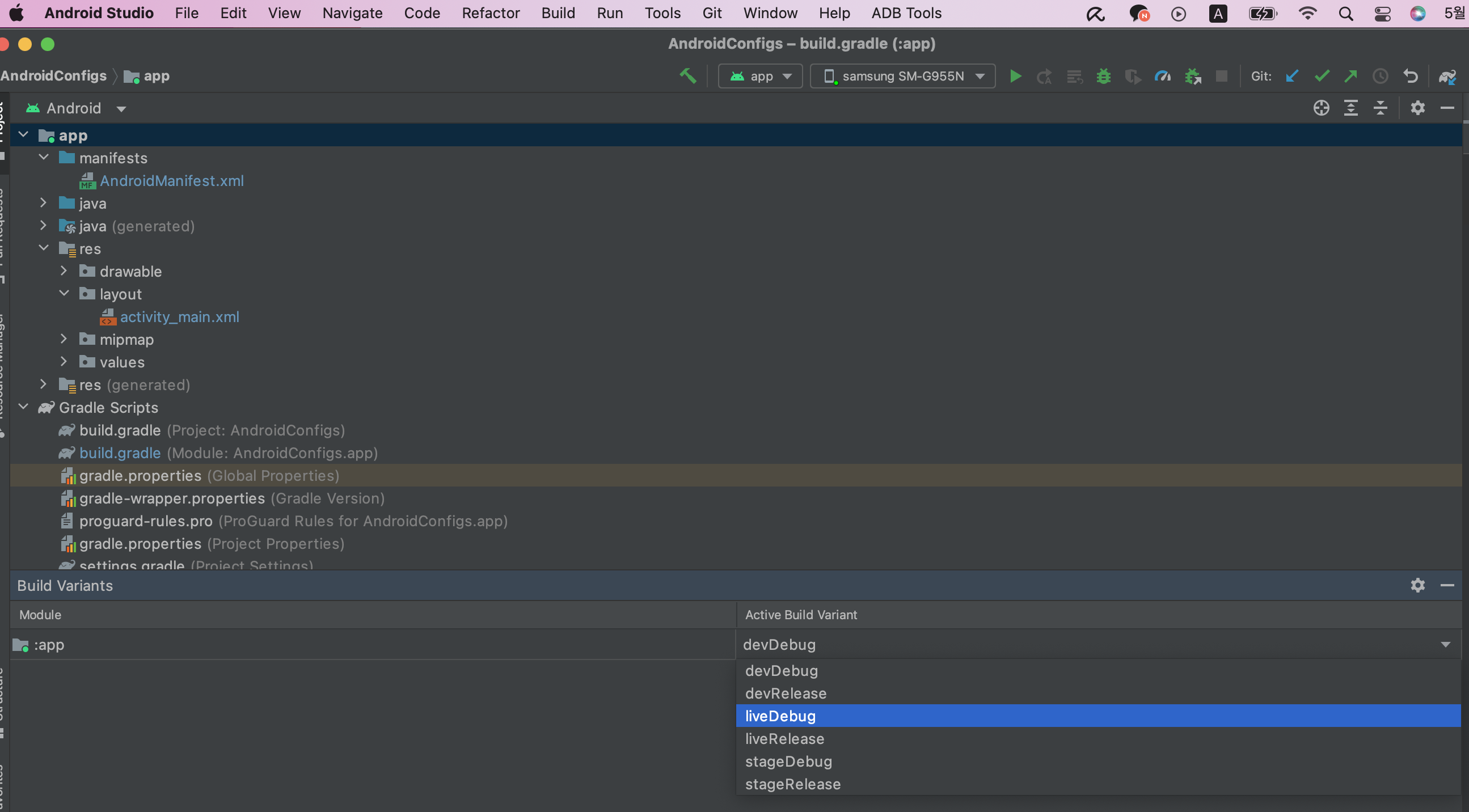Click the Git Commit checkmark icon
The height and width of the screenshot is (812, 1469).
1322,76
